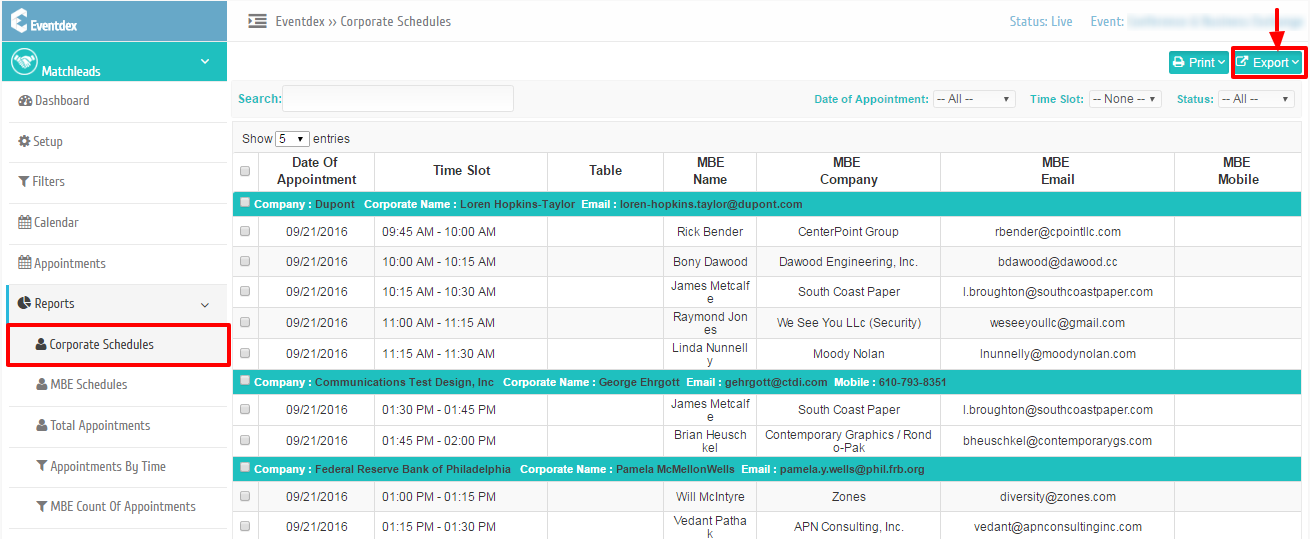Click the Dawood Engineering, Inc. cell

pyautogui.click(x=848, y=262)
